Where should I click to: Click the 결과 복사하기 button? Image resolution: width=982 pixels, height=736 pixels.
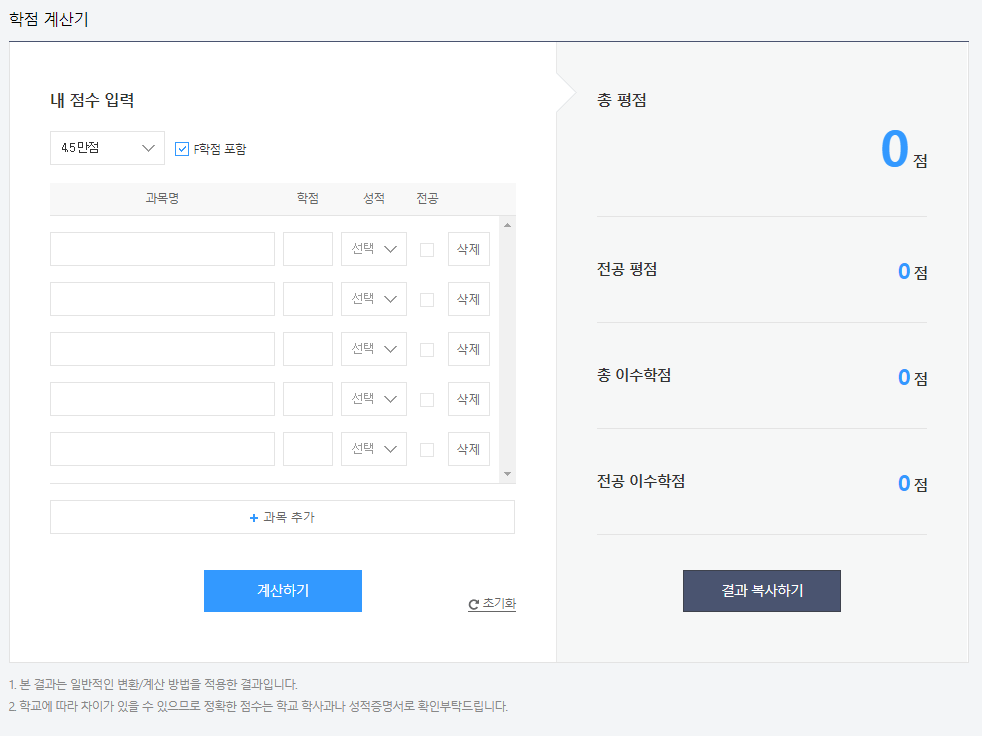762,591
